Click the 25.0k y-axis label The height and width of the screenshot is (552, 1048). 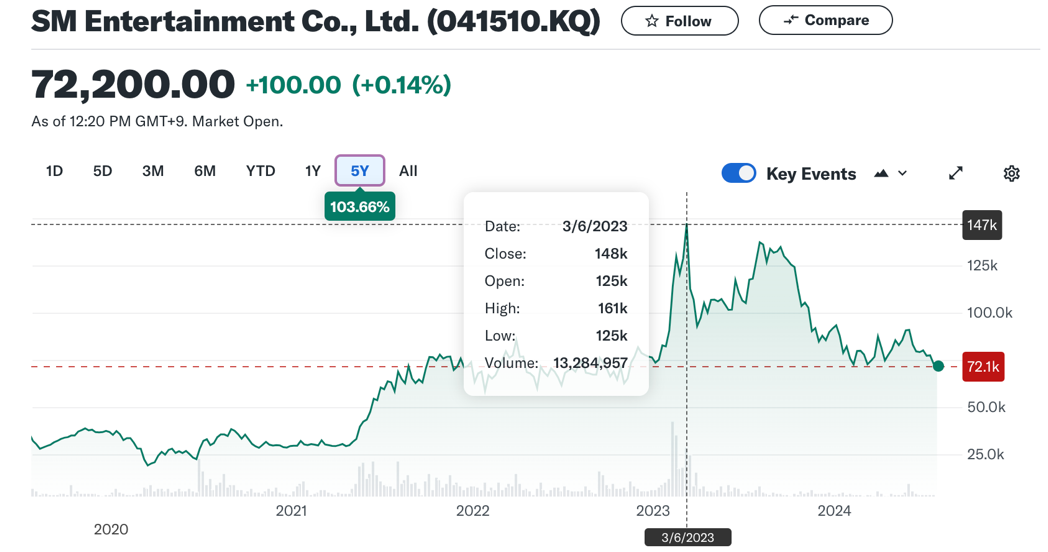pyautogui.click(x=985, y=454)
